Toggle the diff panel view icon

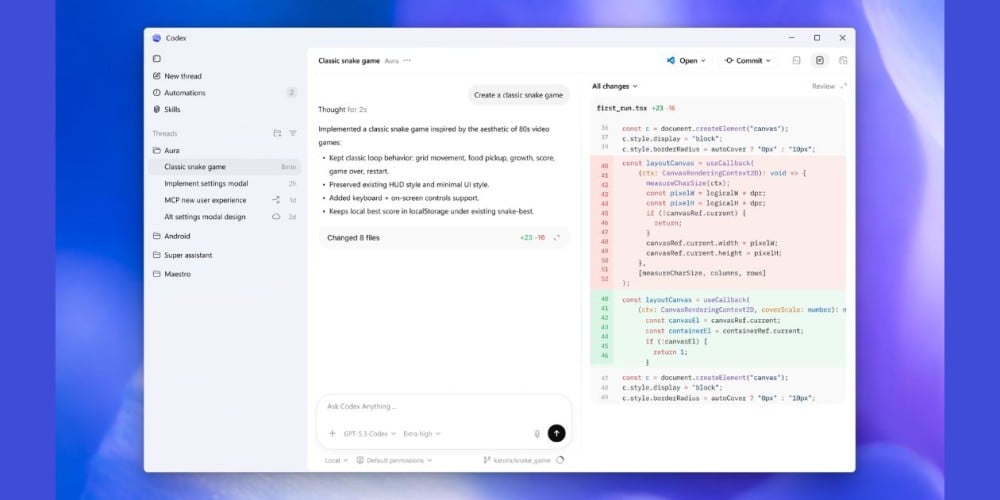(x=820, y=61)
